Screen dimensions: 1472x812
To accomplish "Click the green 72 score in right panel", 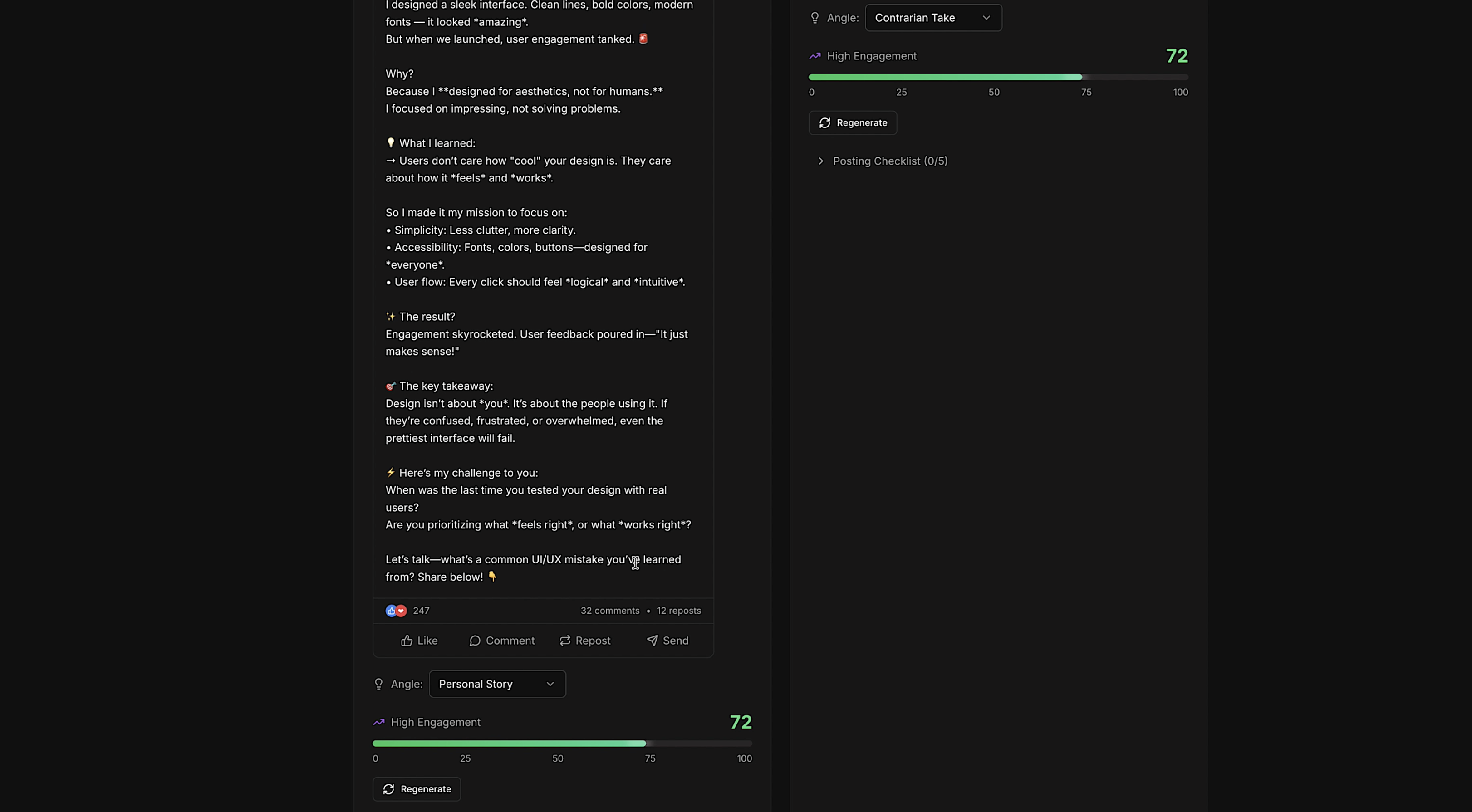I will pos(1177,56).
